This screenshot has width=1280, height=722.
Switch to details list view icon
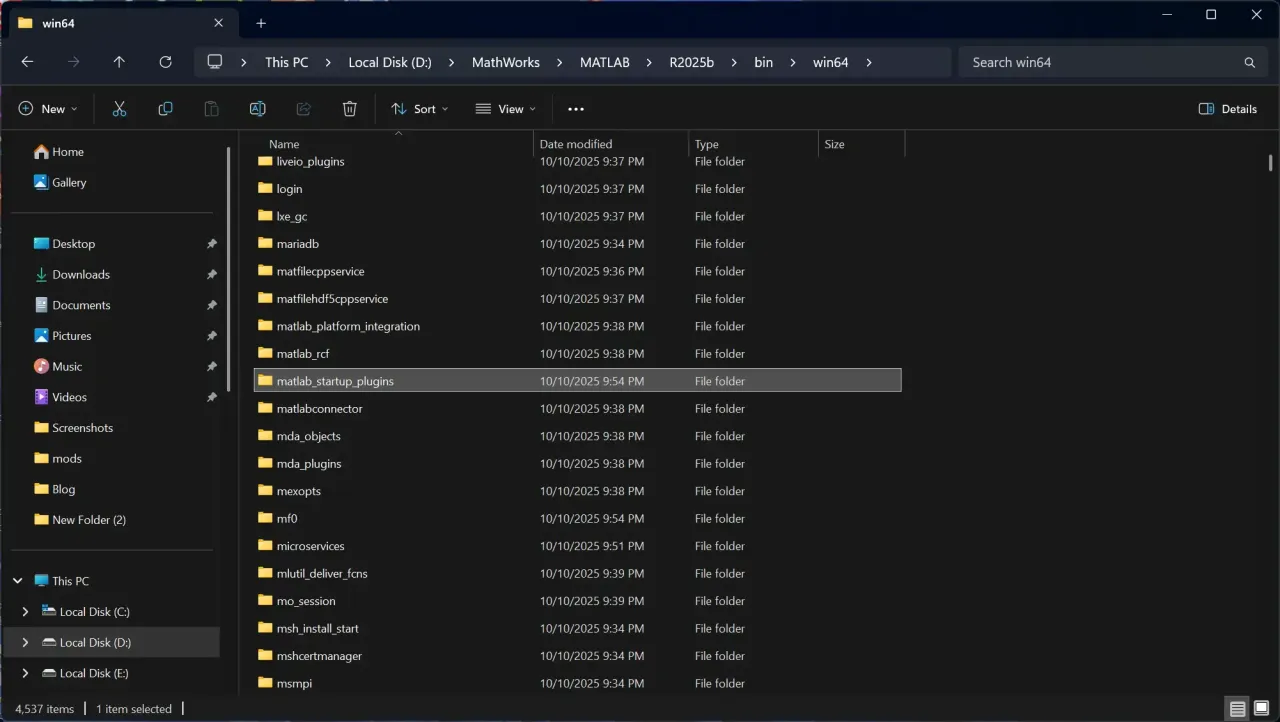(x=1238, y=709)
